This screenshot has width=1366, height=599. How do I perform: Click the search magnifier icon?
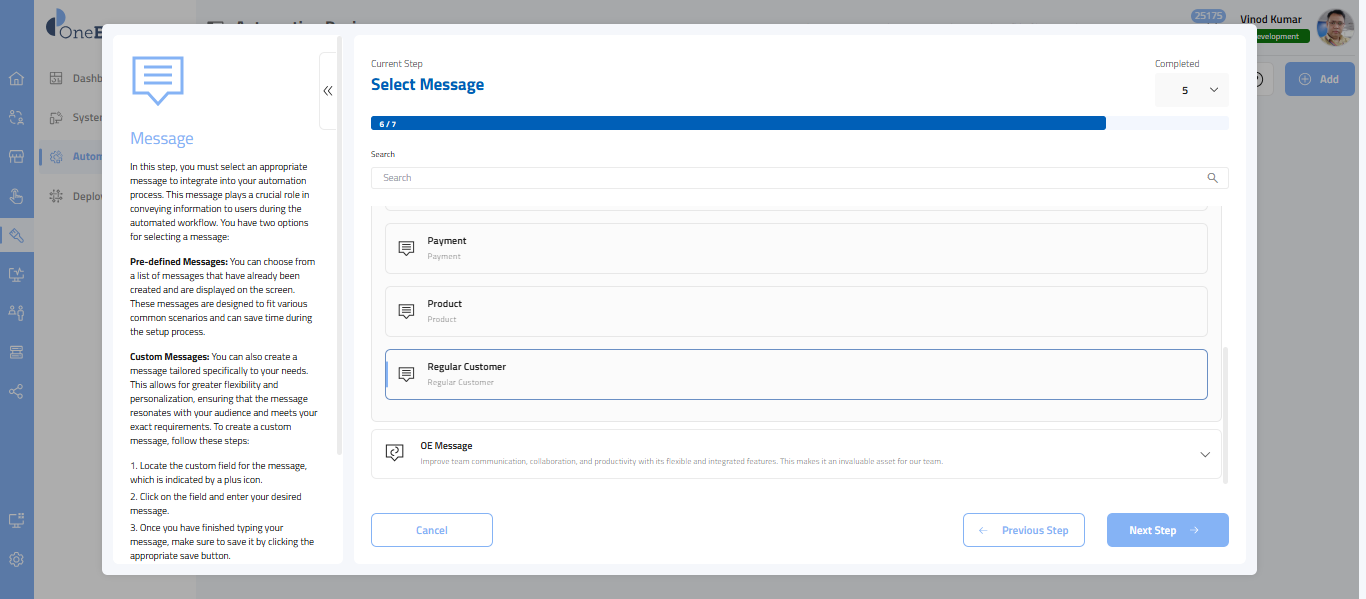coord(1212,178)
